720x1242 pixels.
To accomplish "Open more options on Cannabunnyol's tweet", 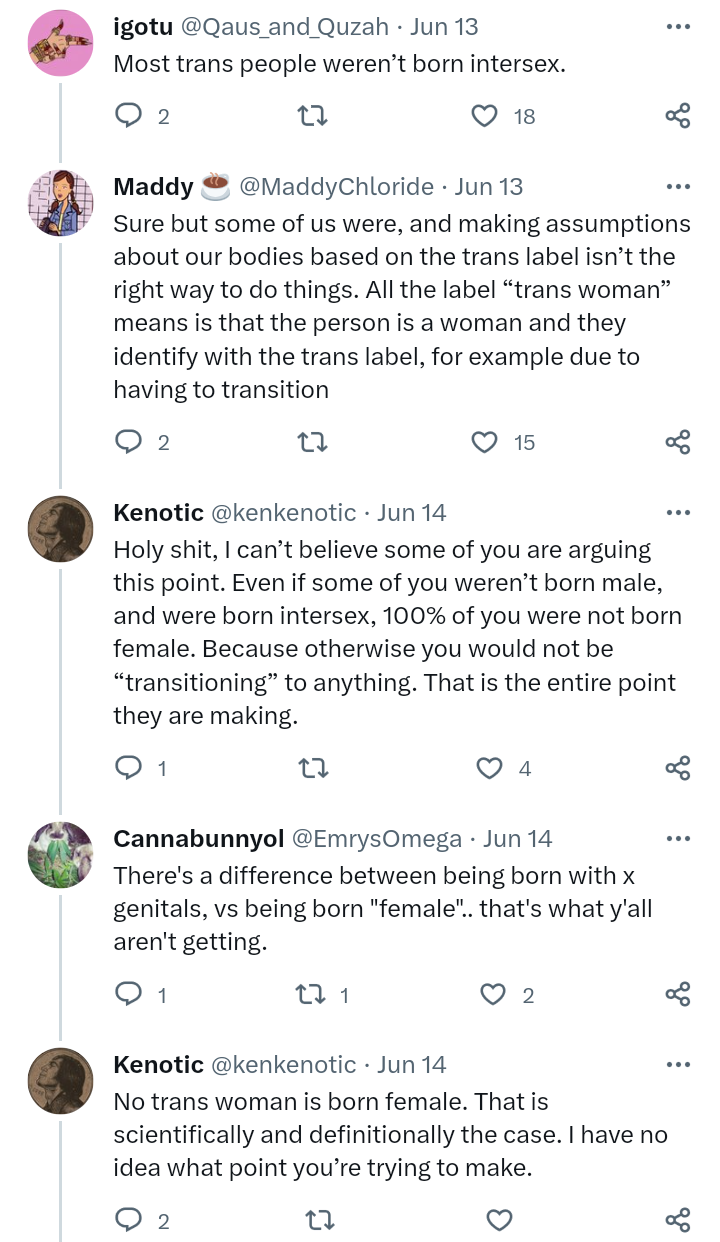I will tap(678, 839).
